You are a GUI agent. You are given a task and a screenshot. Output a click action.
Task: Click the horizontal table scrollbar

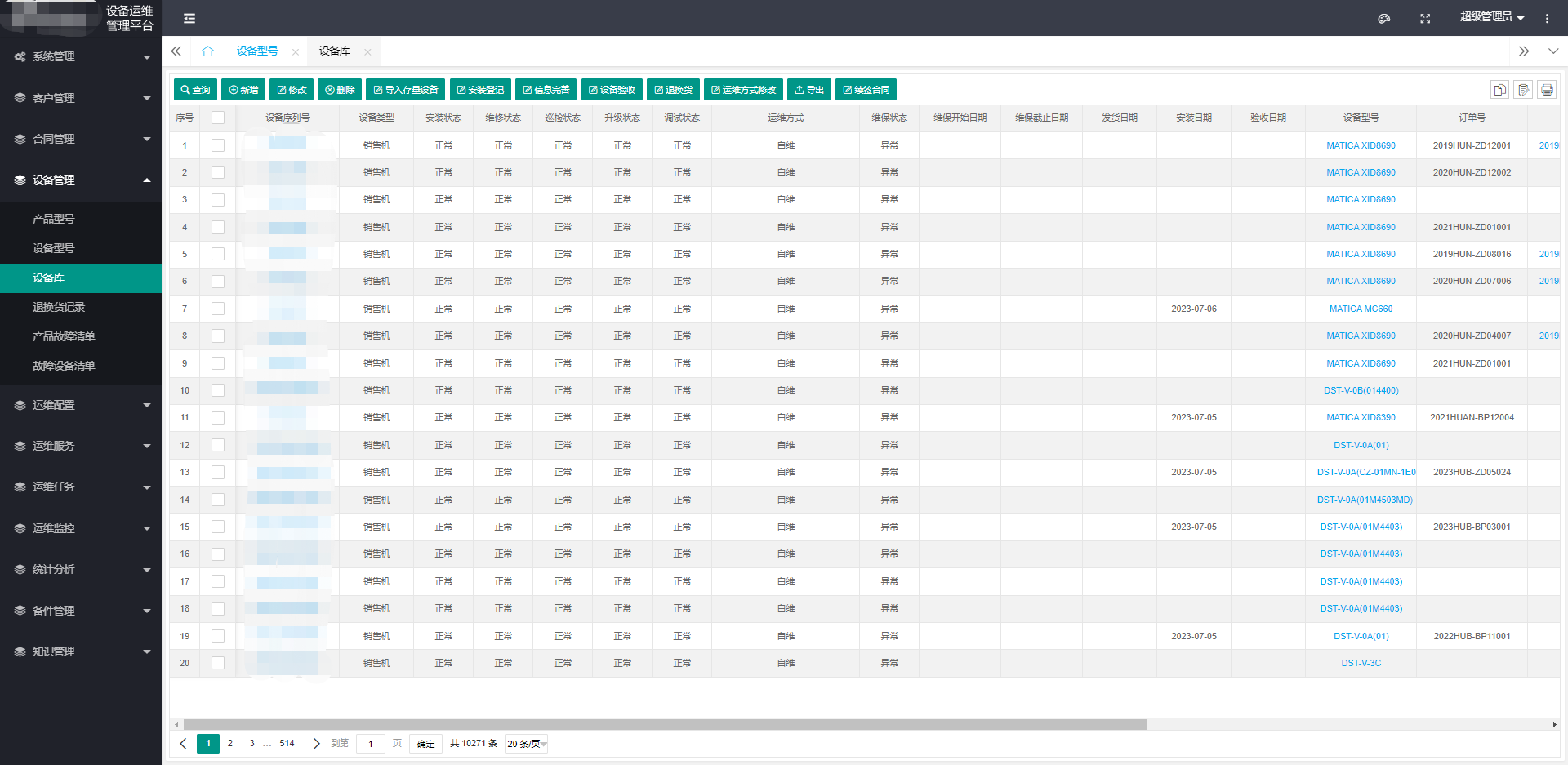[x=665, y=724]
